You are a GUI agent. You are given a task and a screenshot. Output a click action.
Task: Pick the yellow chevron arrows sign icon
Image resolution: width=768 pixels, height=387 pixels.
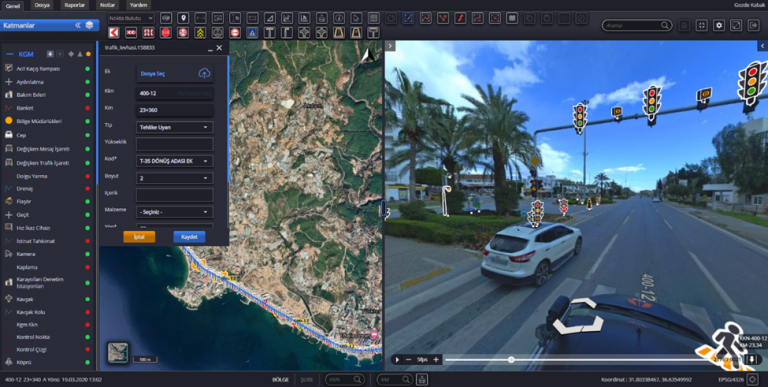tap(200, 33)
